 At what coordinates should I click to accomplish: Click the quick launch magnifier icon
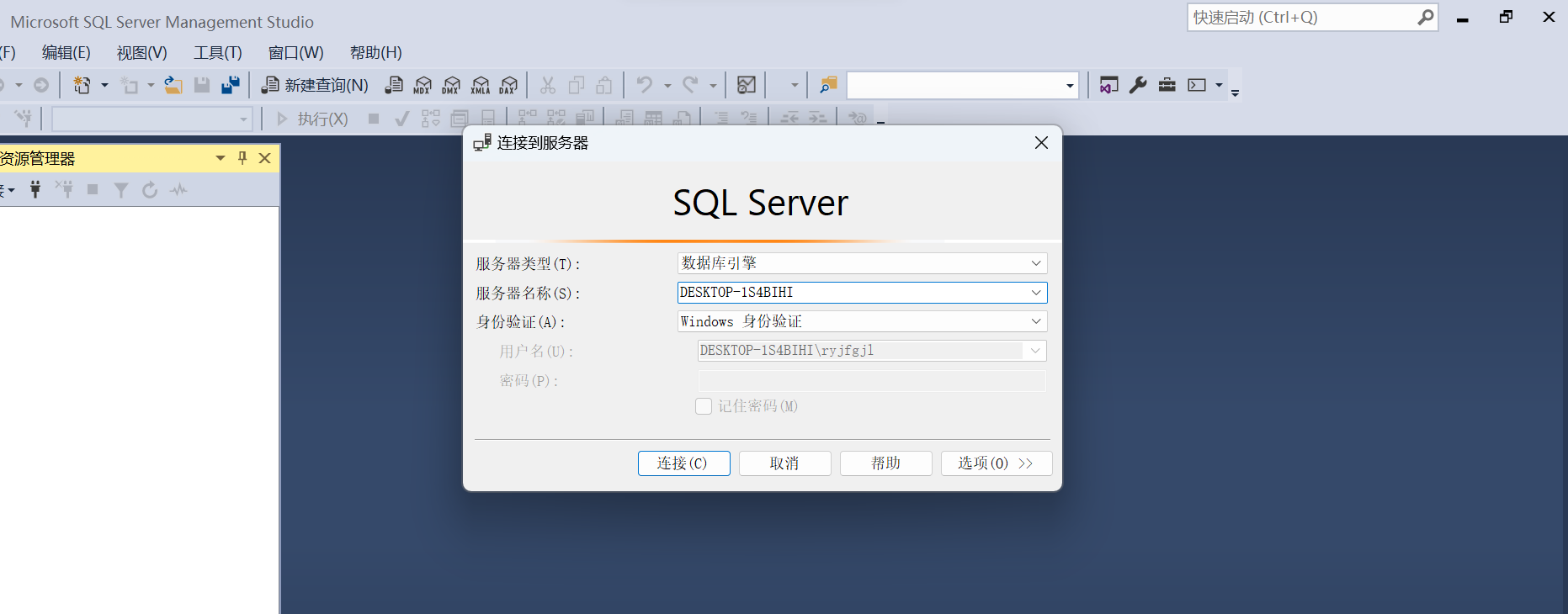(x=1426, y=18)
